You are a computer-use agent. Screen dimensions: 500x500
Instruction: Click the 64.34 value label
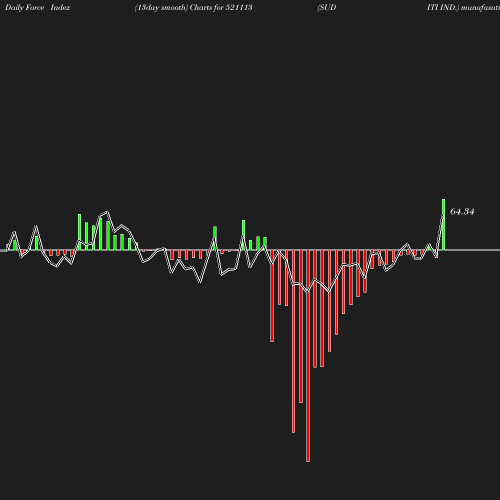click(462, 212)
